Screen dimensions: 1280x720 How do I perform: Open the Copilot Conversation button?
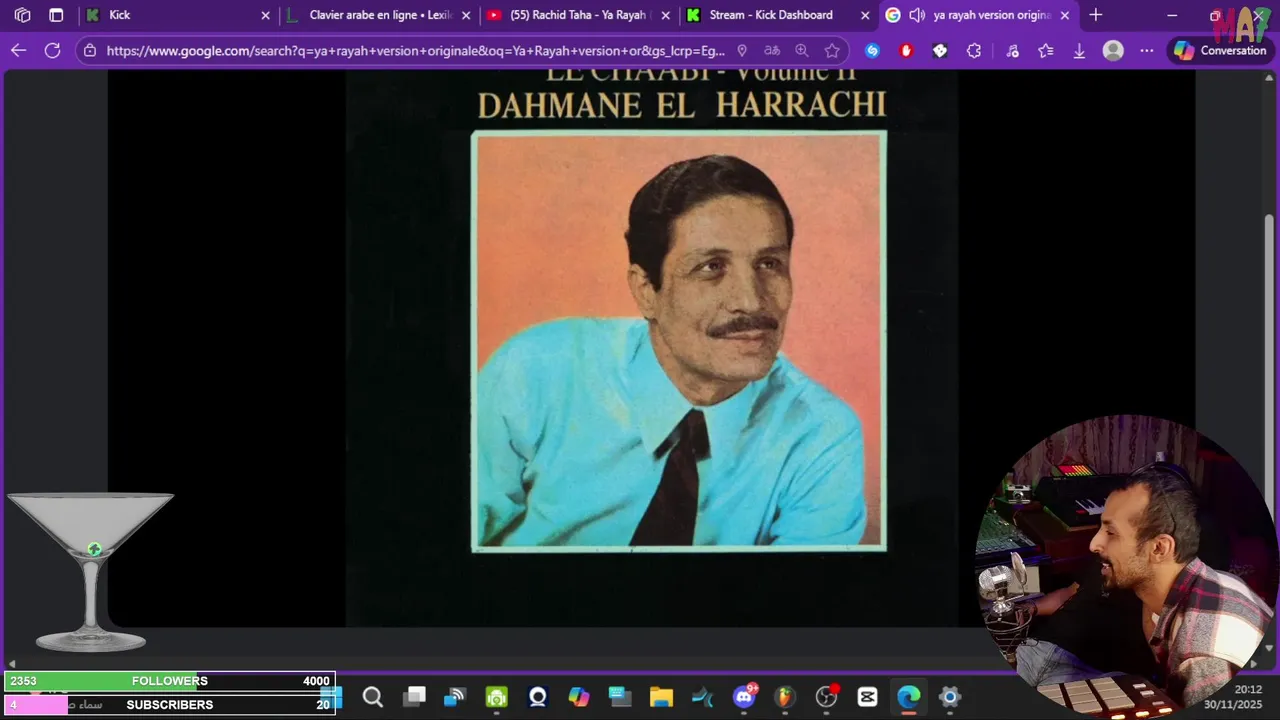pos(1220,50)
